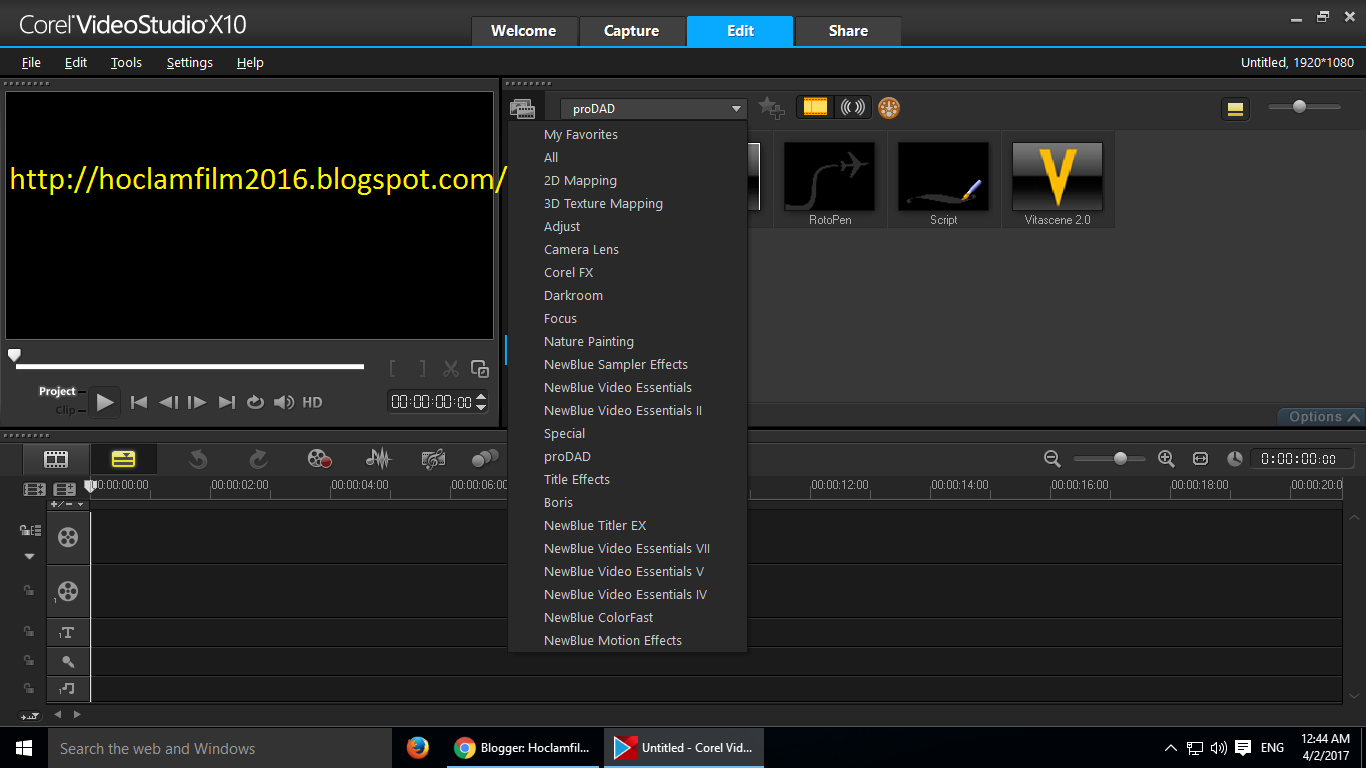Screen dimensions: 1366x768
Task: Add the effect to favorites star icon
Action: click(770, 108)
